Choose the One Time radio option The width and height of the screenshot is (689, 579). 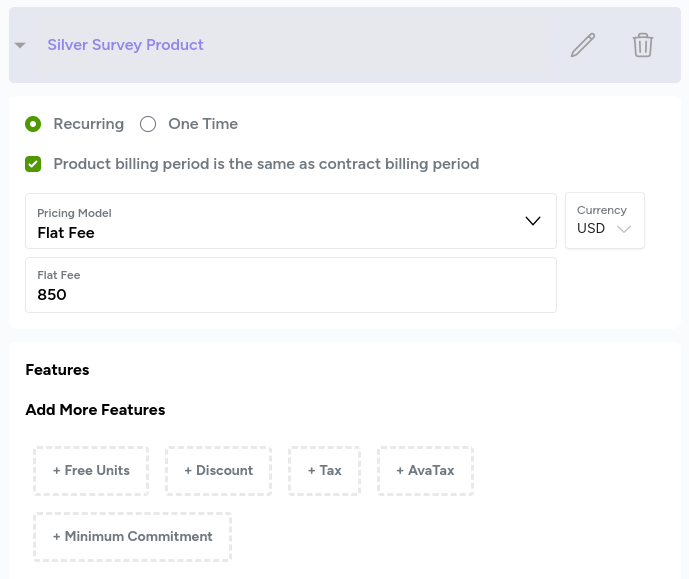(x=148, y=124)
